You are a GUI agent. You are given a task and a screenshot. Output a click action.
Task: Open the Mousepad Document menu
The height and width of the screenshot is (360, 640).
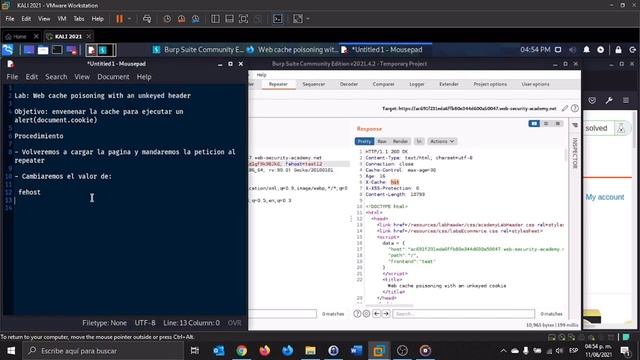113,77
